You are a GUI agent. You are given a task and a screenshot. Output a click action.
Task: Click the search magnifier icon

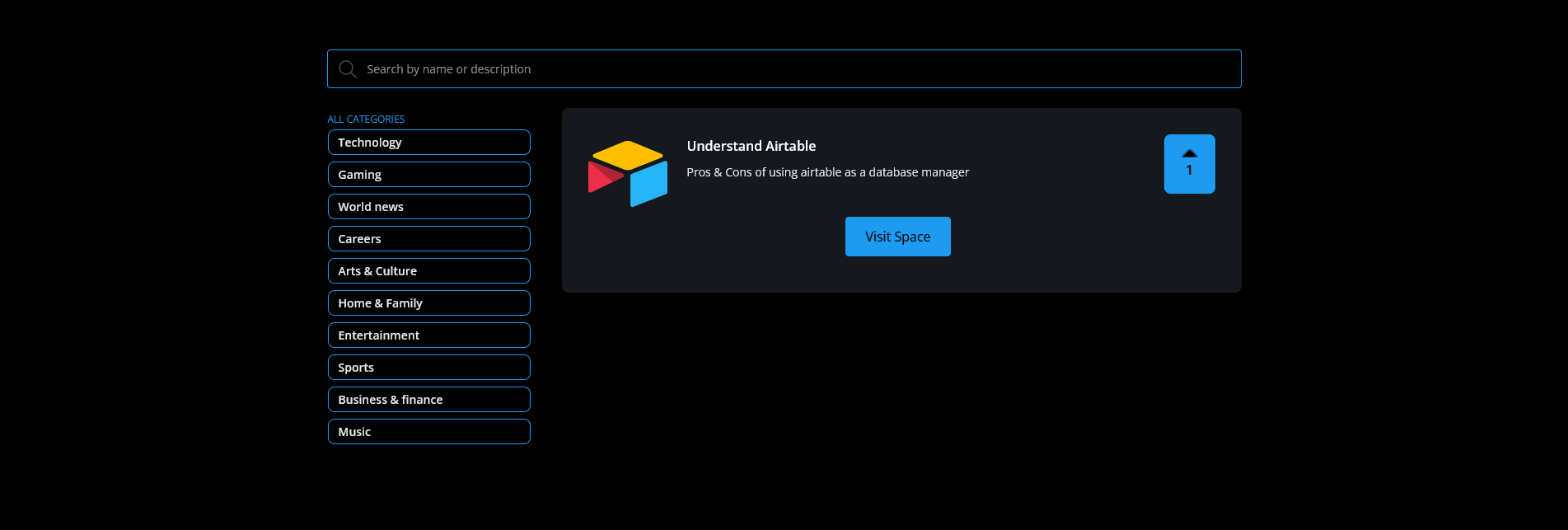pos(348,69)
